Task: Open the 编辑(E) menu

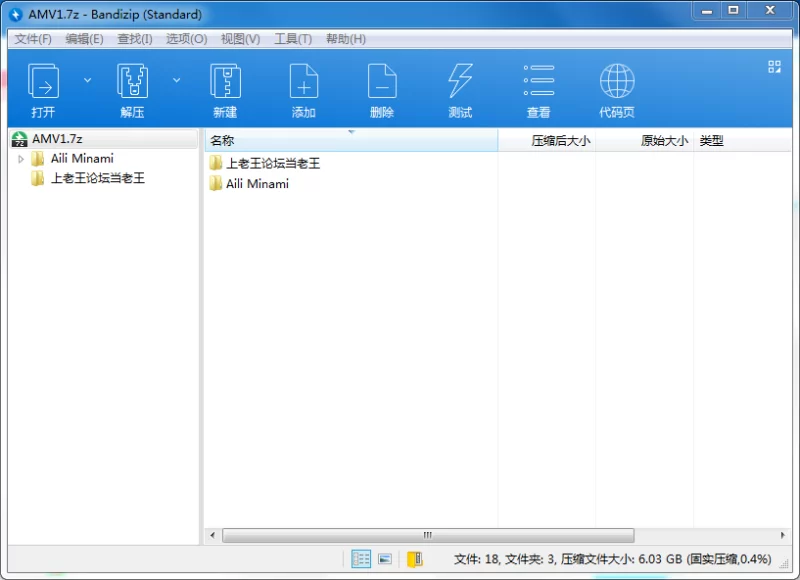Action: point(84,39)
